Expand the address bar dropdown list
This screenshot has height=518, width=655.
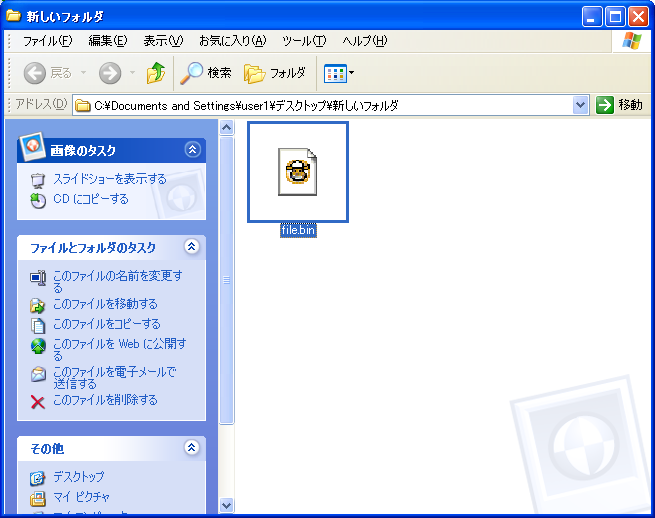coord(580,105)
